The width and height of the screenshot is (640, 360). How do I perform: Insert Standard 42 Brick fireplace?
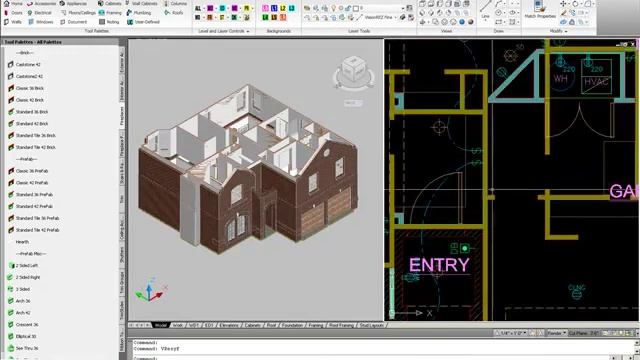pyautogui.click(x=28, y=124)
